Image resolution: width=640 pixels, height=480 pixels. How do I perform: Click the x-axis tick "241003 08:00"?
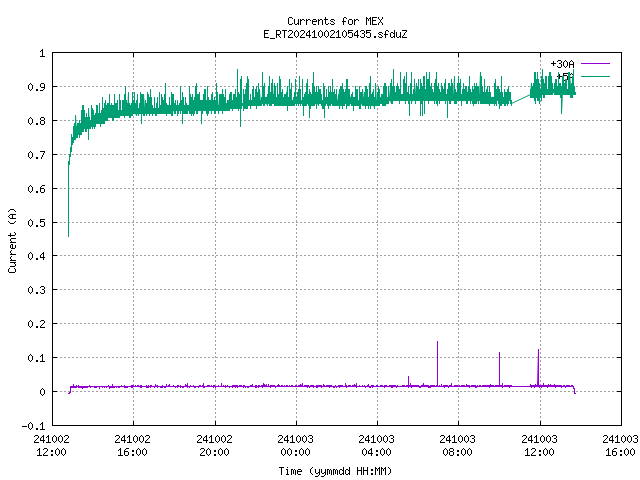pyautogui.click(x=458, y=446)
